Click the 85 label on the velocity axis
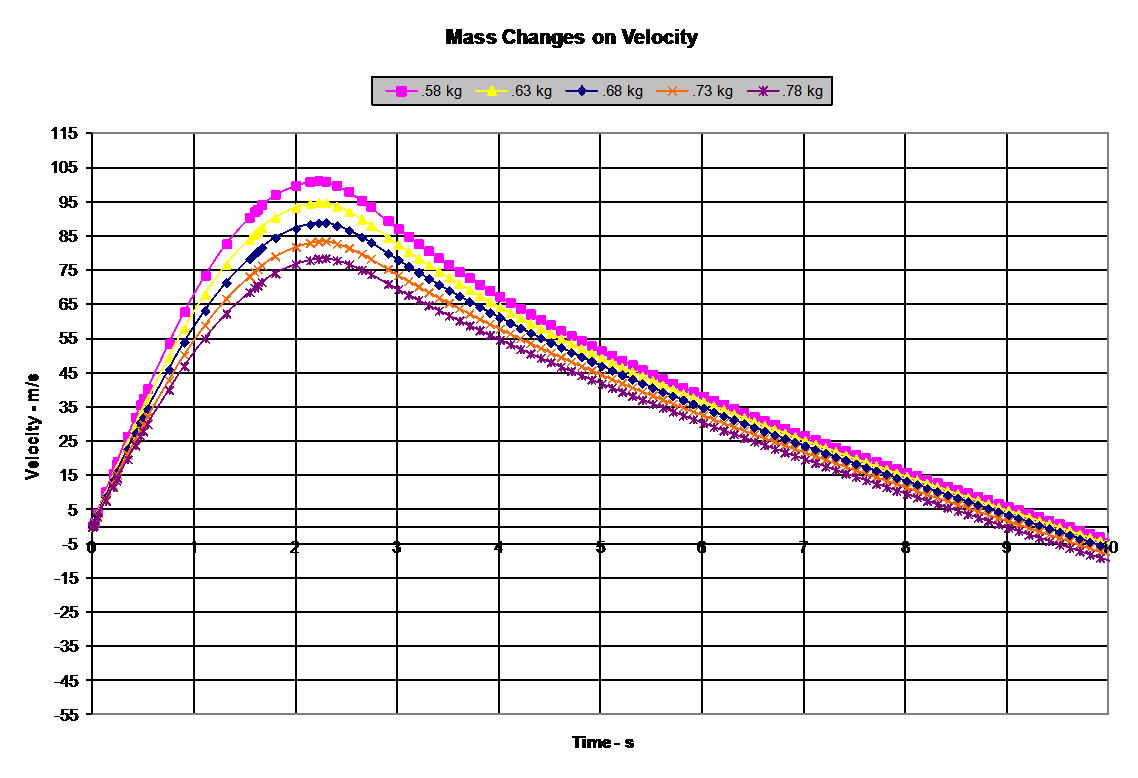The height and width of the screenshot is (778, 1138). pos(67,236)
